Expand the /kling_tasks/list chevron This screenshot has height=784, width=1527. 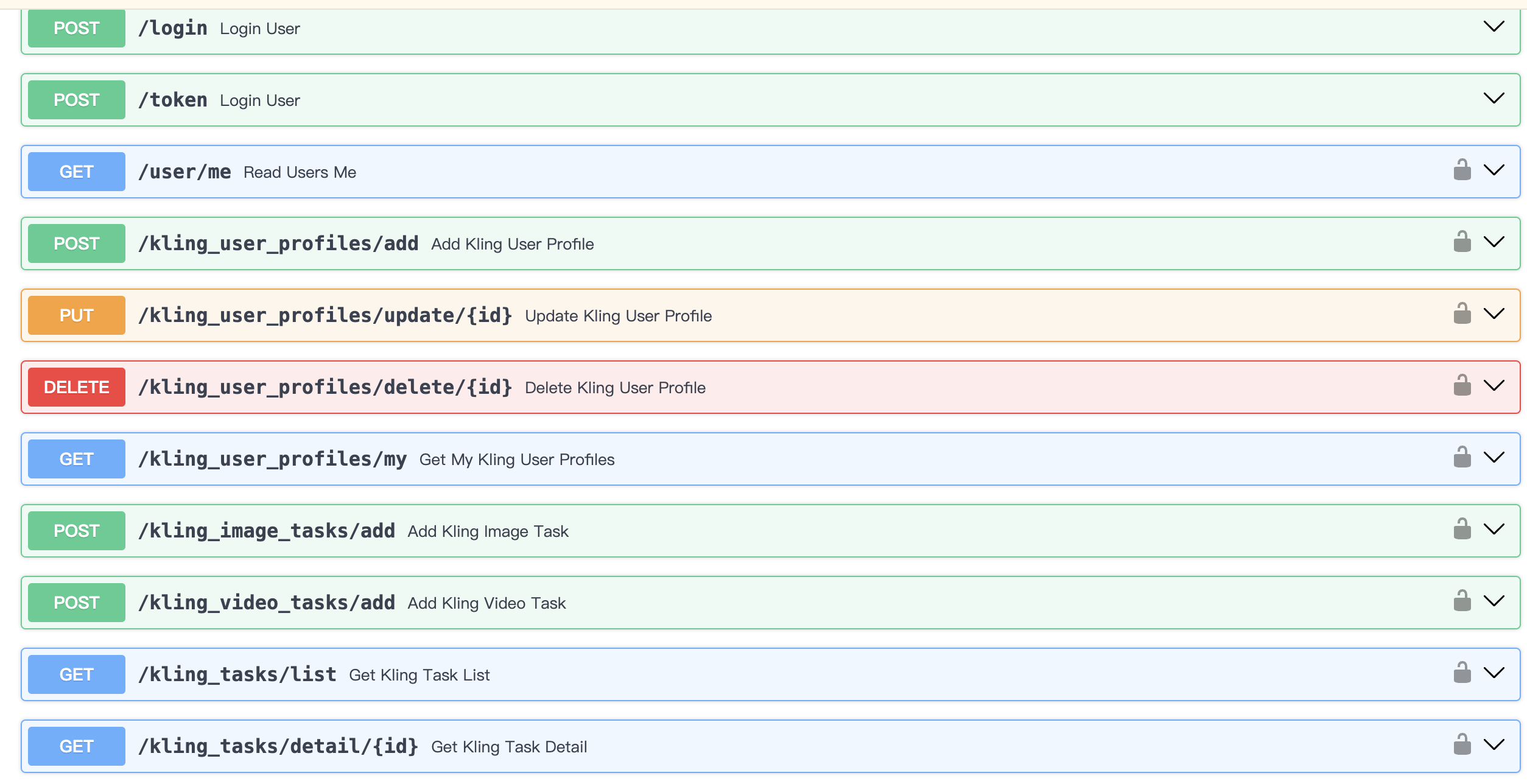click(1494, 673)
